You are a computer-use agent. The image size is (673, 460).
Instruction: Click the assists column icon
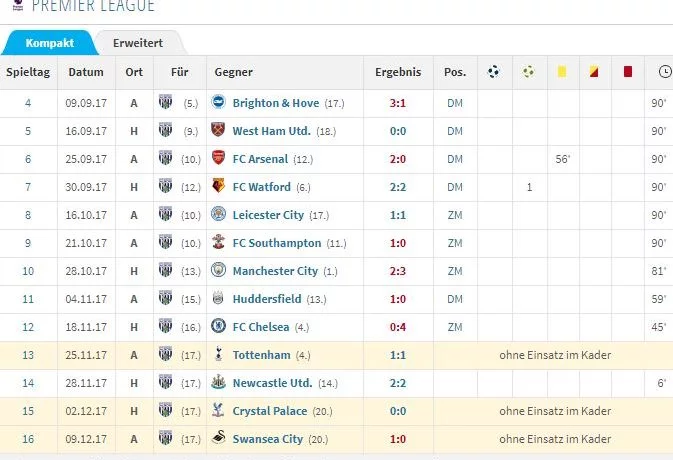[529, 72]
